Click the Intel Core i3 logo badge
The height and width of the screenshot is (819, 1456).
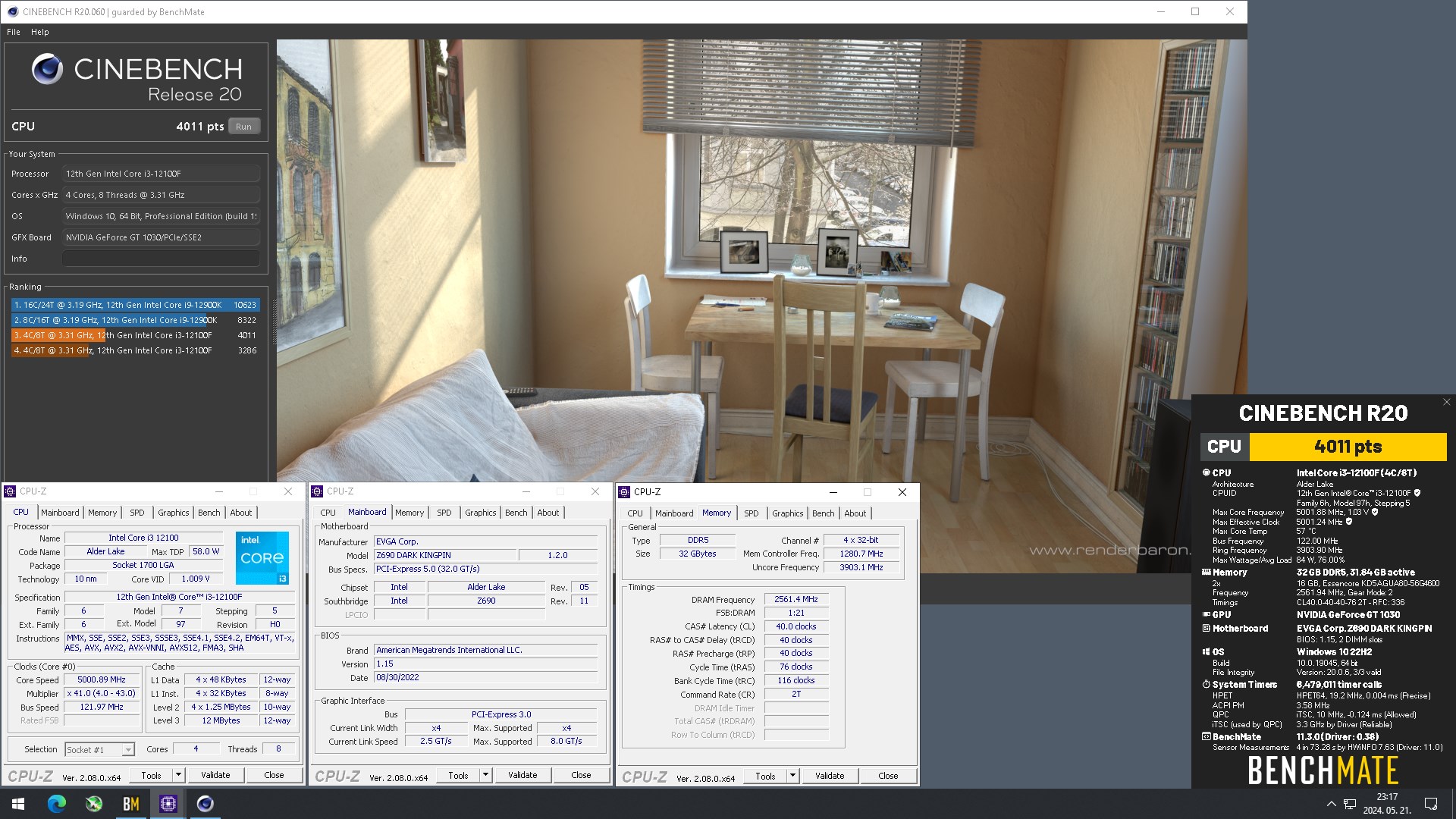point(262,558)
